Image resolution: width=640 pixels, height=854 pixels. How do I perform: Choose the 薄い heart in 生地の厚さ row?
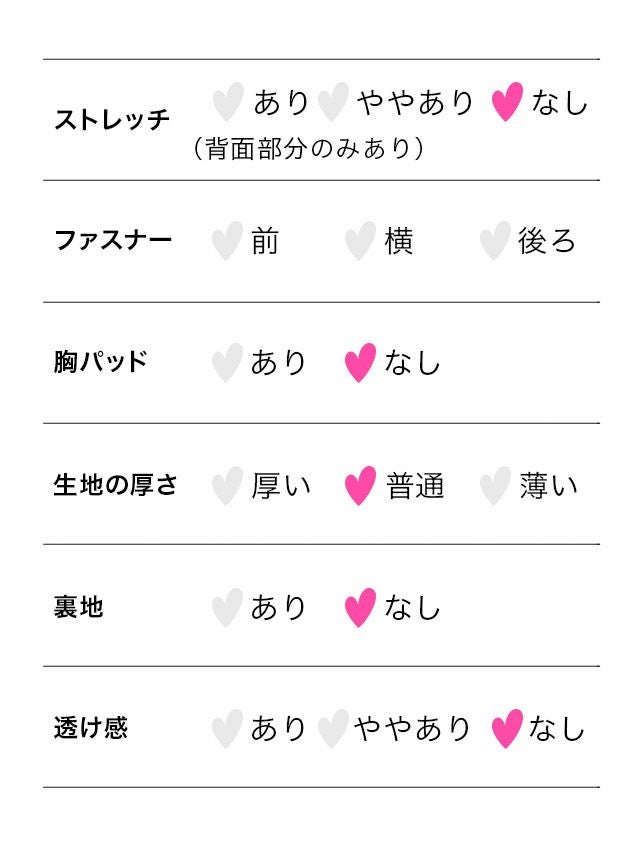point(494,486)
